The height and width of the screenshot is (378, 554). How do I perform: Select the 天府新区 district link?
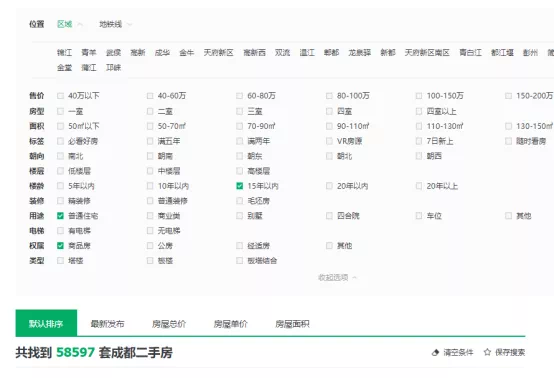pos(218,53)
